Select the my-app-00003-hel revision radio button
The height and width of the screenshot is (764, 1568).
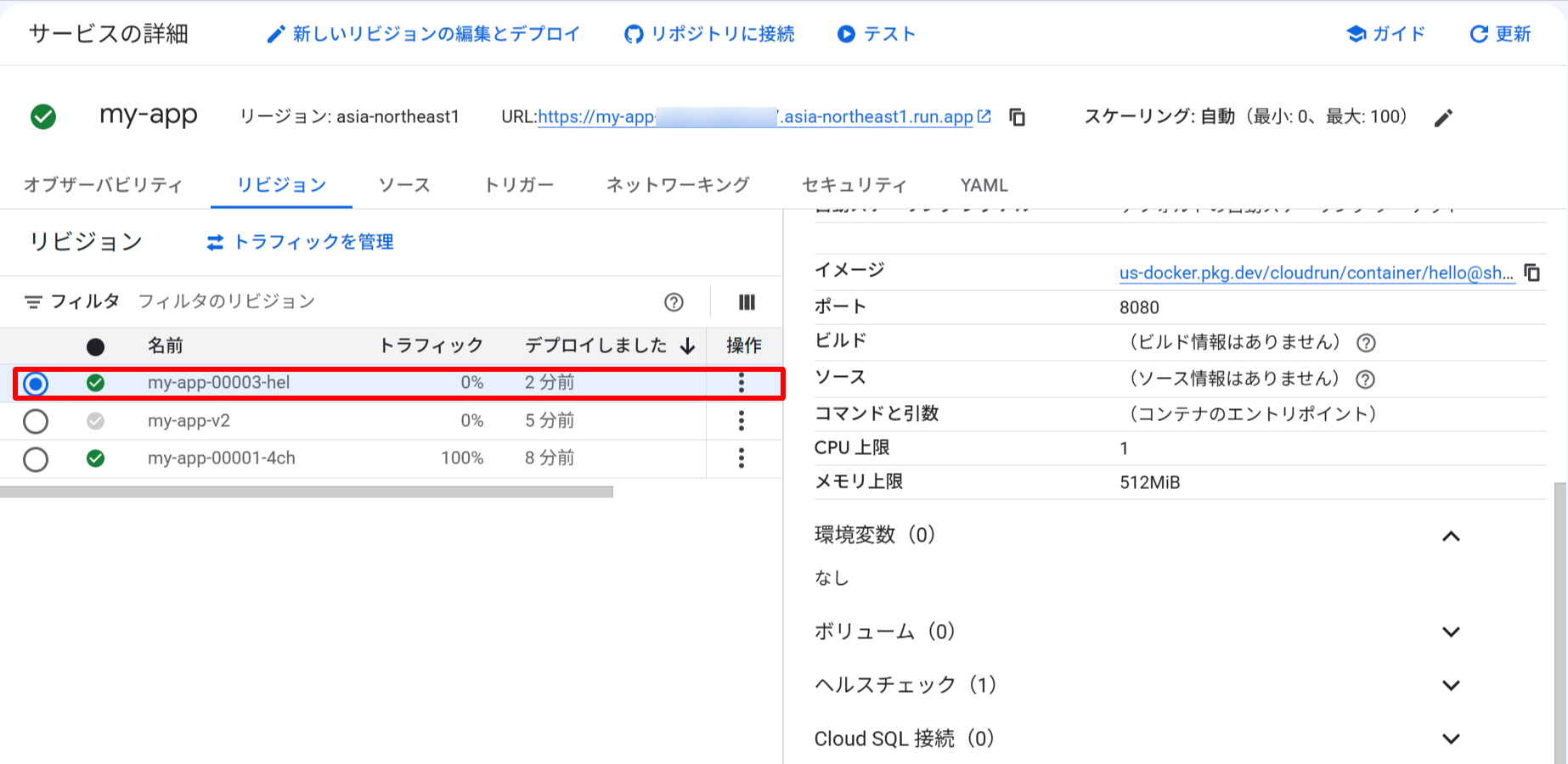[x=36, y=384]
